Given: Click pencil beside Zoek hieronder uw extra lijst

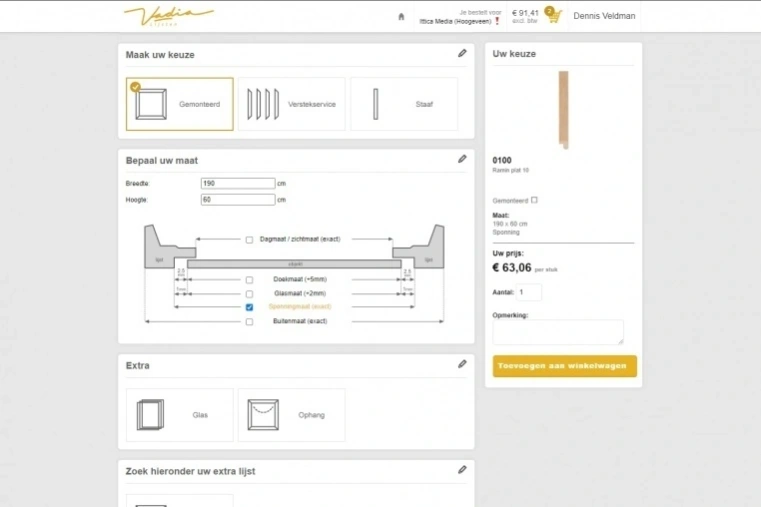Looking at the screenshot, I should pos(462,470).
